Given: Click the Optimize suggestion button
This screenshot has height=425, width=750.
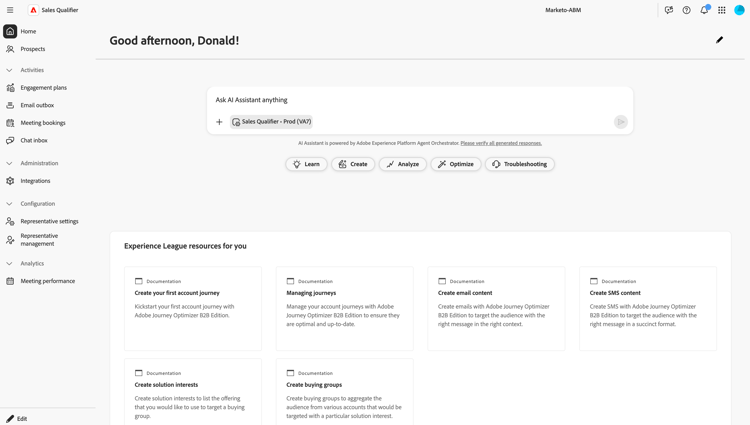Looking at the screenshot, I should (x=456, y=164).
